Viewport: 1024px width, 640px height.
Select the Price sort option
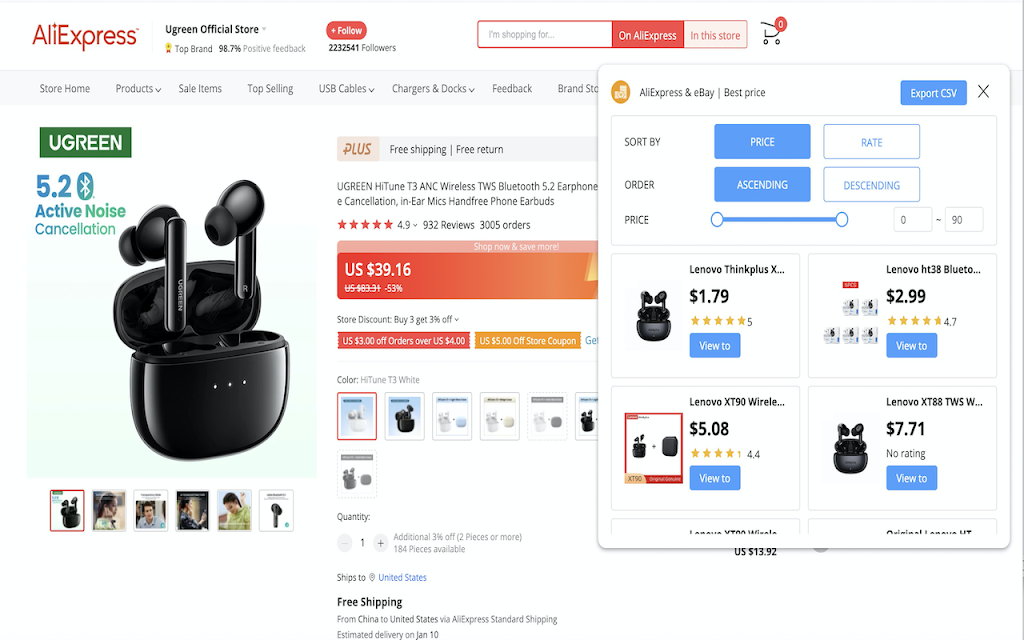tap(762, 142)
